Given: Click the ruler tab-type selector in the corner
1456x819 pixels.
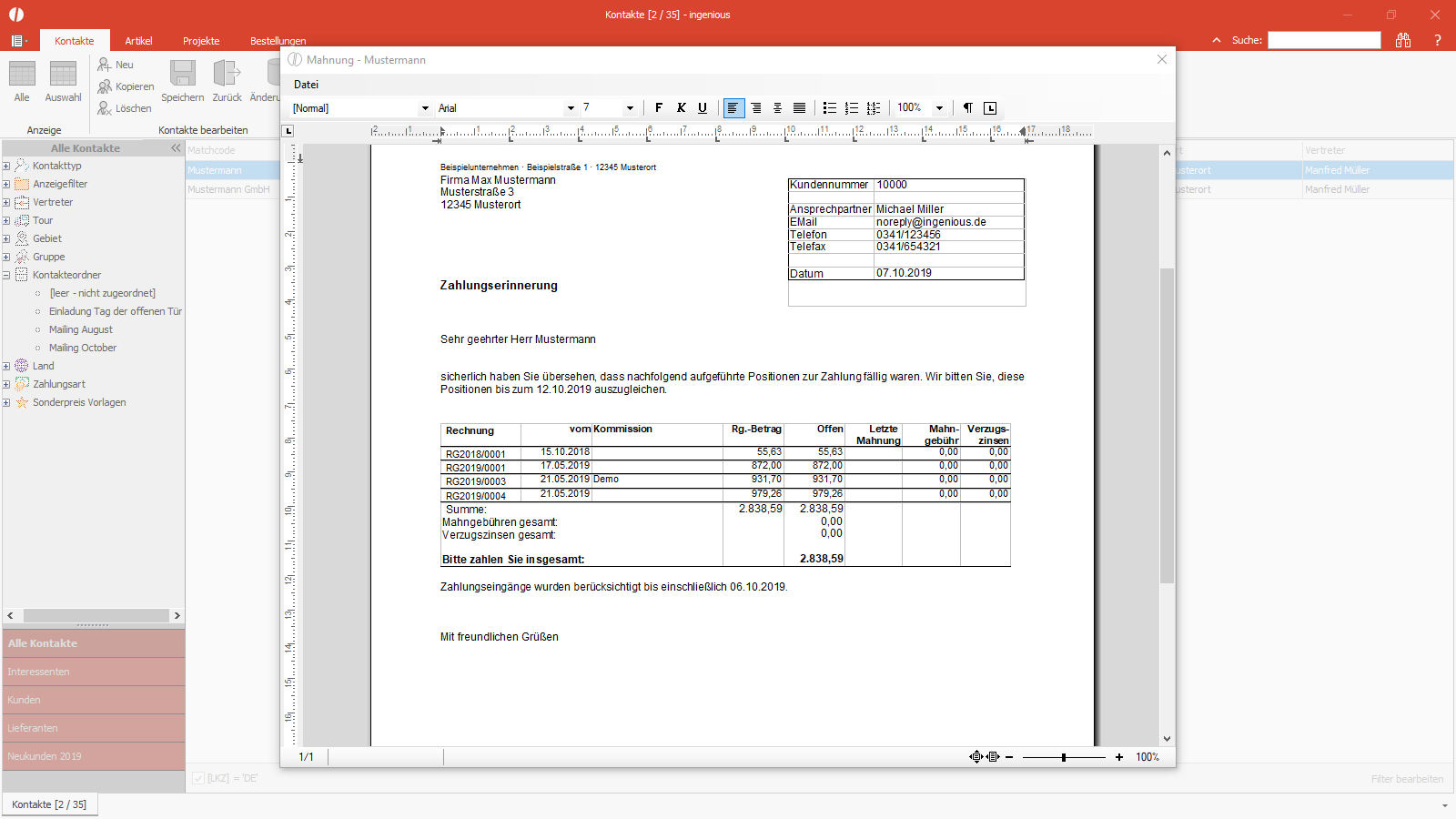Looking at the screenshot, I should pyautogui.click(x=288, y=131).
